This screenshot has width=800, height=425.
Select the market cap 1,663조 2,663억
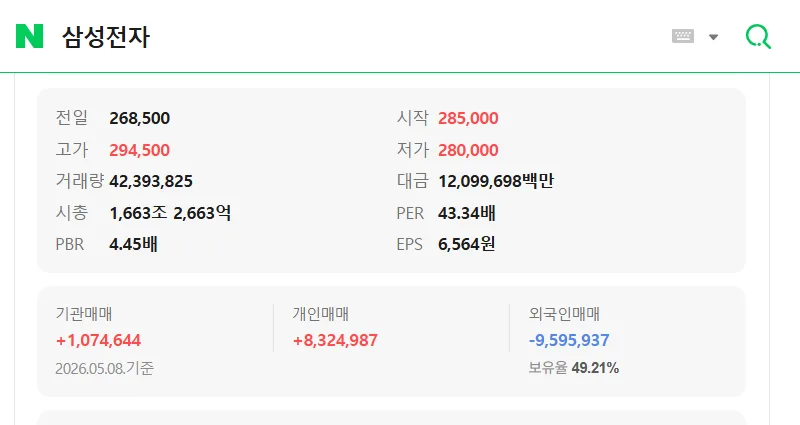coord(170,213)
